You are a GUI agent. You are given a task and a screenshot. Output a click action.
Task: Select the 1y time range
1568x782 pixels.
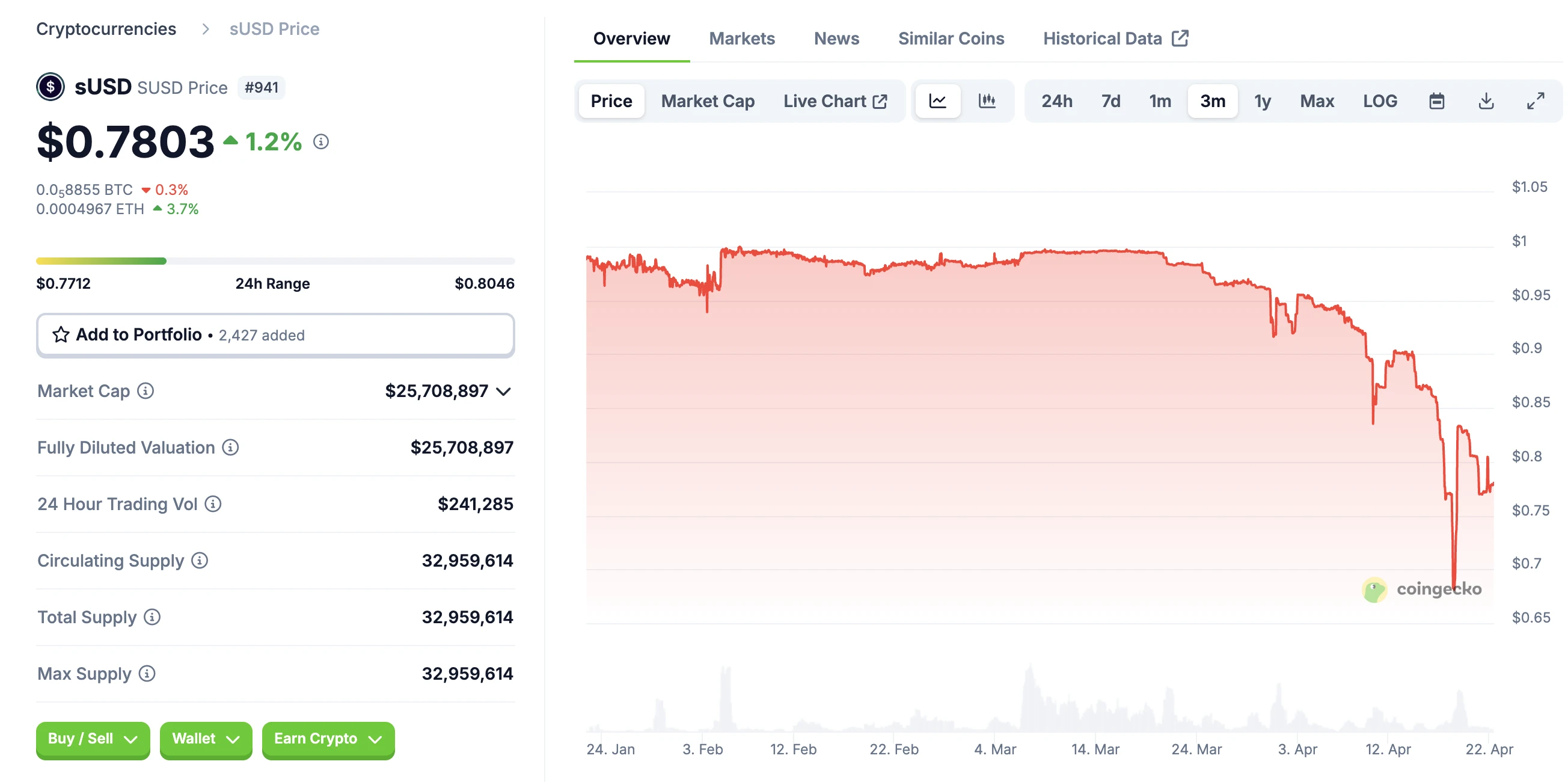(1263, 101)
